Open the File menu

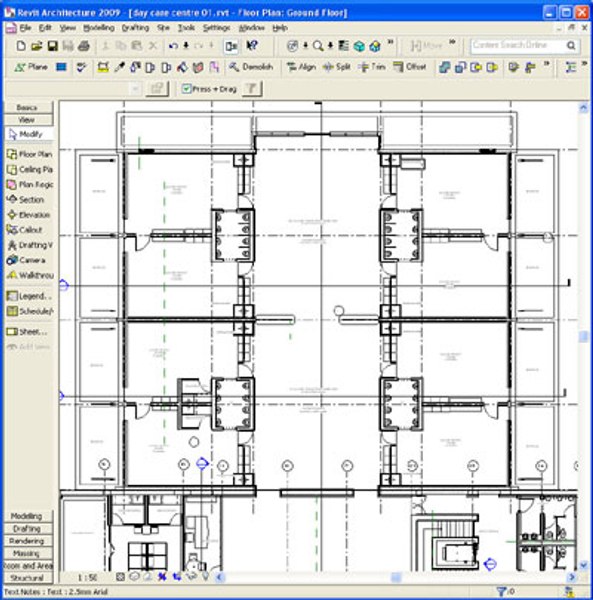[x=25, y=28]
